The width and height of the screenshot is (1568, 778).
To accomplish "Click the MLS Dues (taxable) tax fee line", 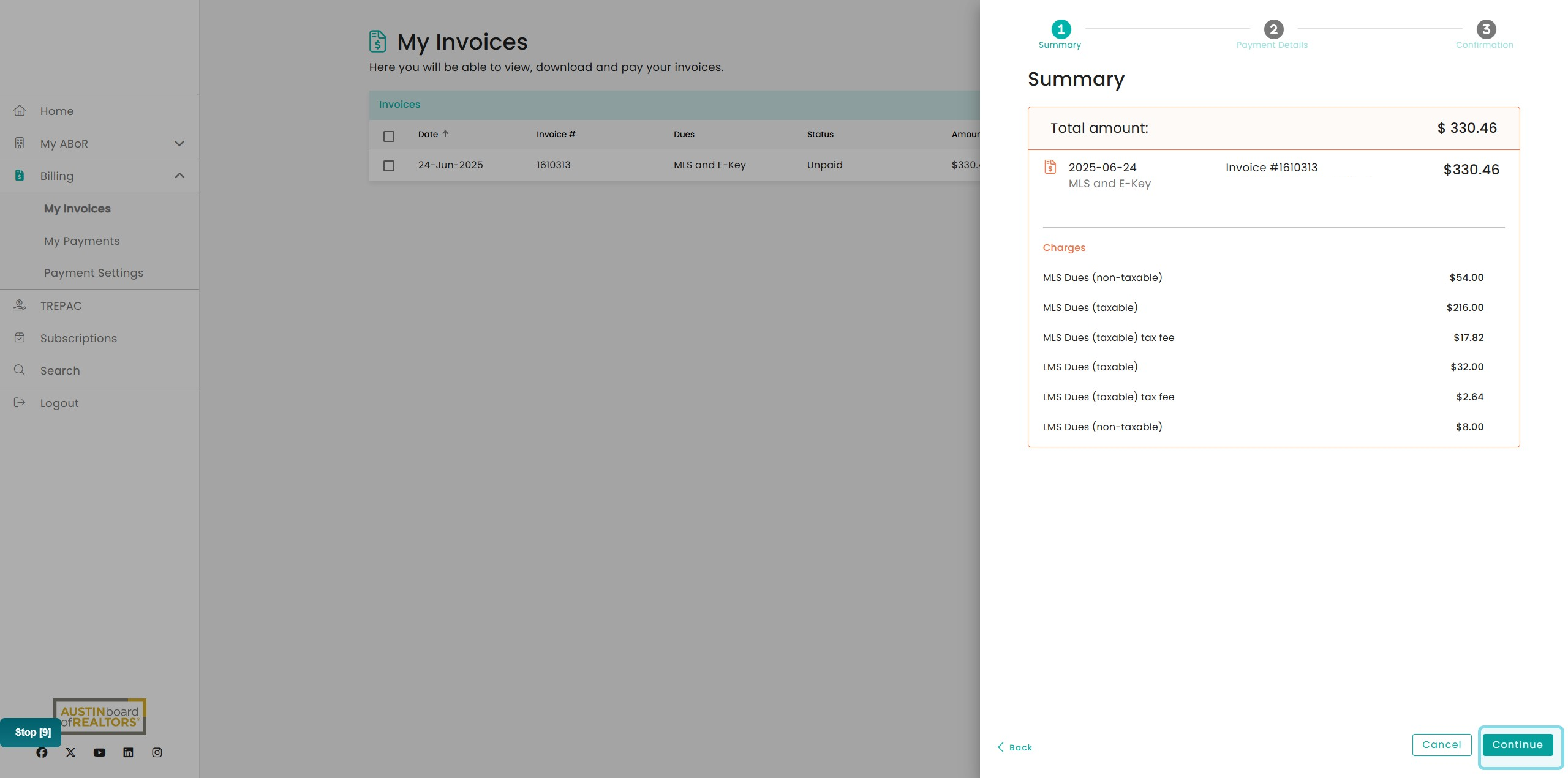I will pos(1263,337).
